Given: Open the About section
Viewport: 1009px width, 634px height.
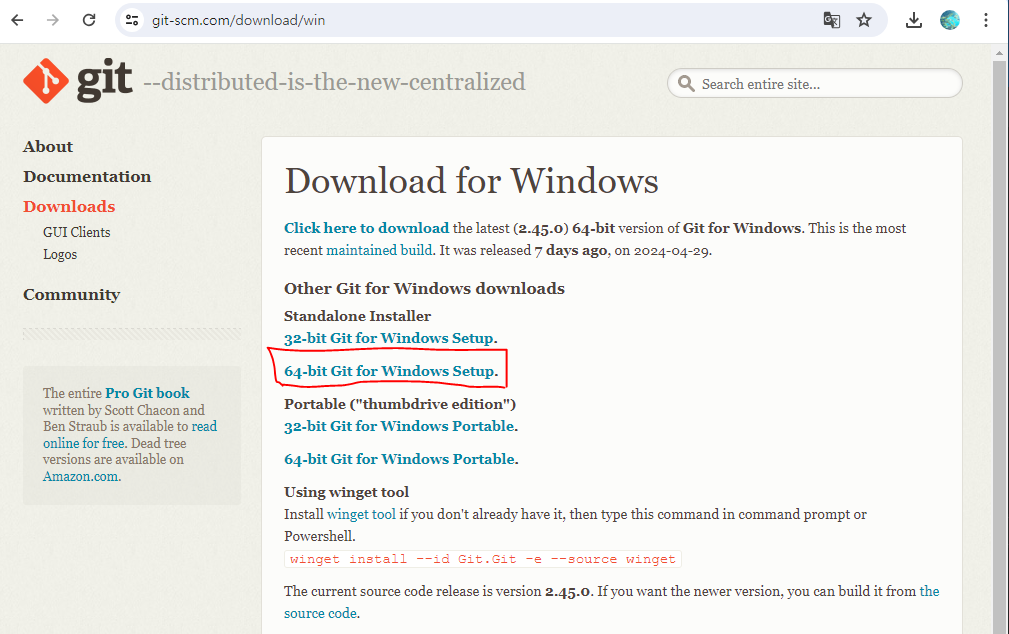Looking at the screenshot, I should point(48,147).
